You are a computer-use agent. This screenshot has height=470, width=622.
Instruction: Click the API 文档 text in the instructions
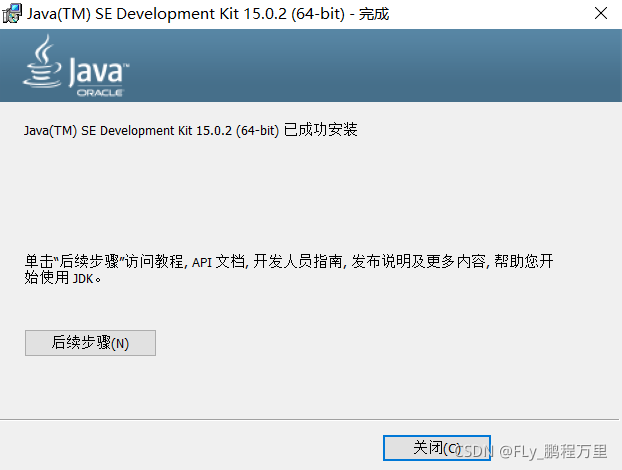pyautogui.click(x=218, y=262)
